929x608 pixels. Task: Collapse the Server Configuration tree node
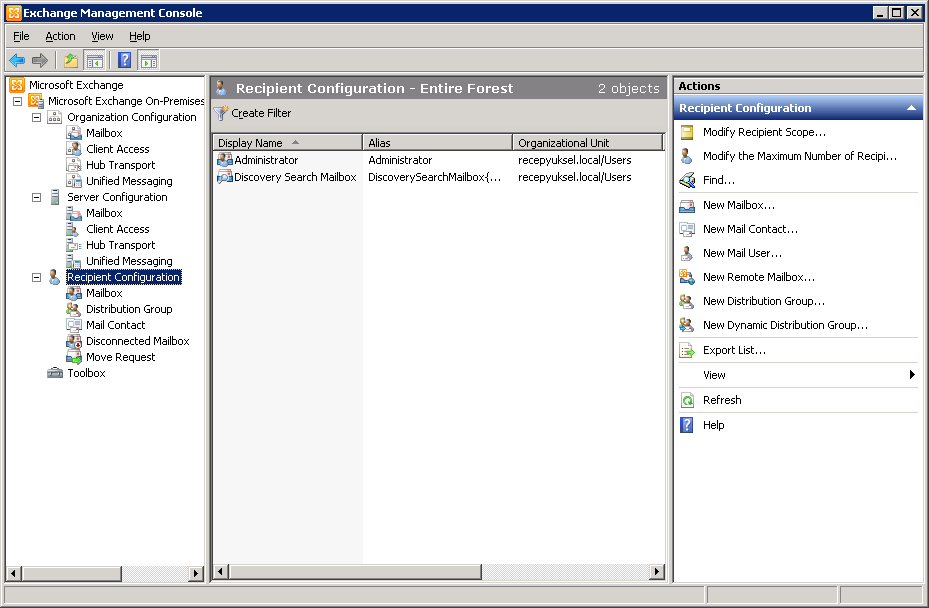point(37,197)
